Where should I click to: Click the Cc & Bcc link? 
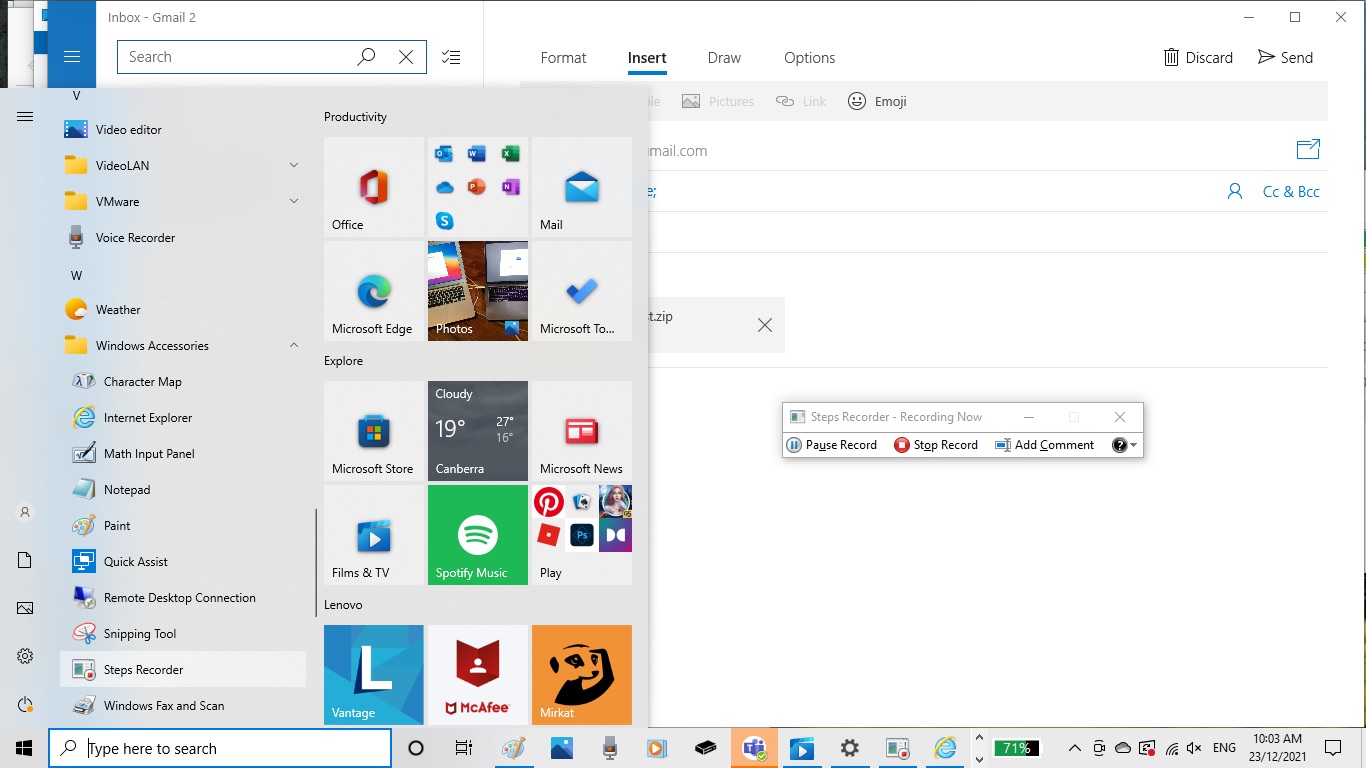tap(1291, 192)
